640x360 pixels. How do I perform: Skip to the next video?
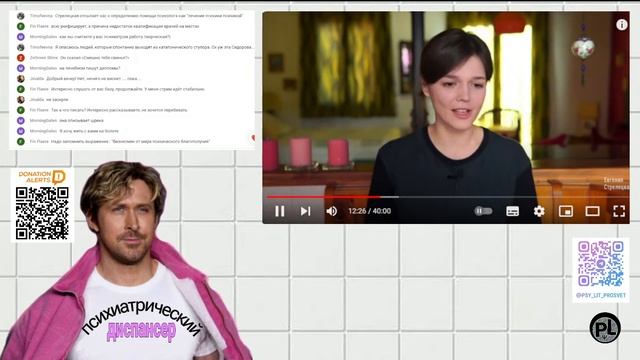click(306, 211)
